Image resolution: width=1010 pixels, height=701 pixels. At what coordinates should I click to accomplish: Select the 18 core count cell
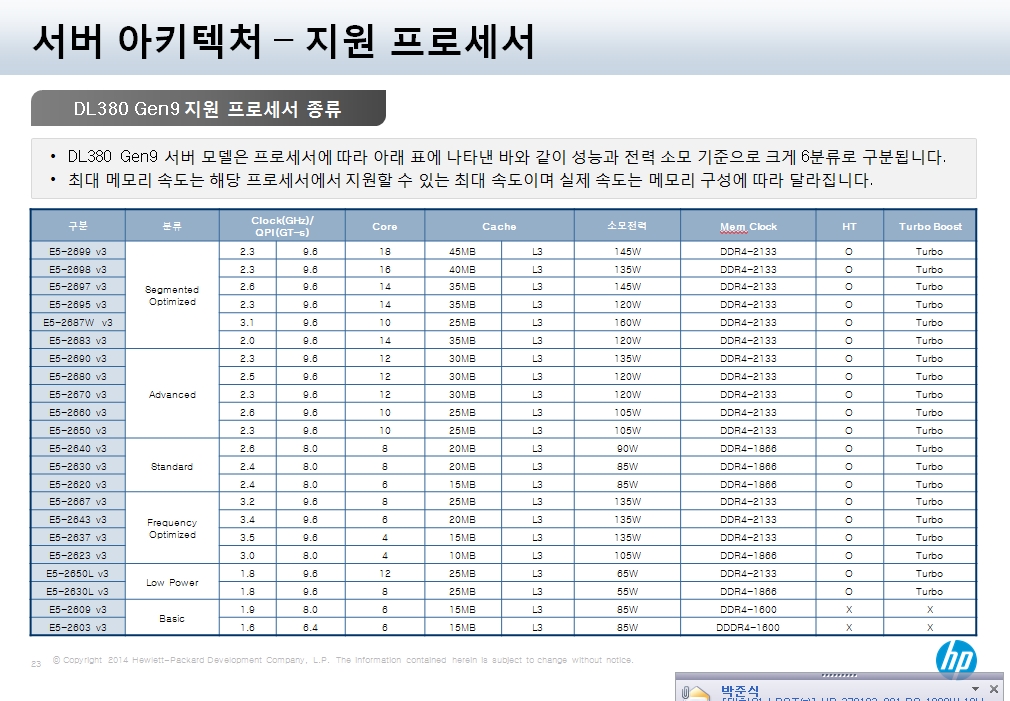point(385,251)
